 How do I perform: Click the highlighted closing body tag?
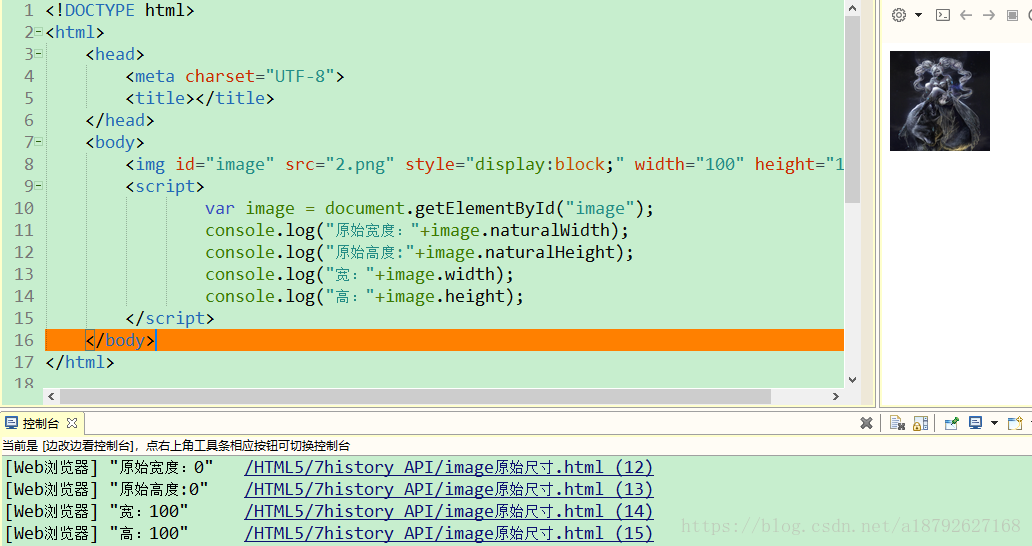[x=120, y=340]
